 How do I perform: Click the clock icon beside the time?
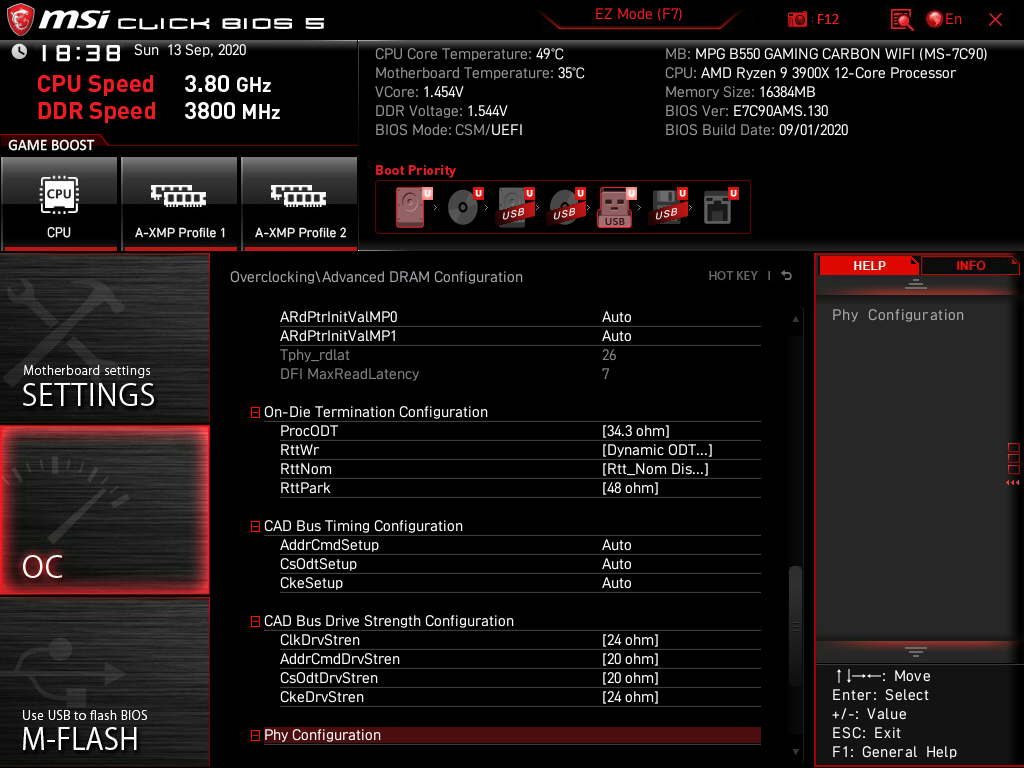[20, 52]
